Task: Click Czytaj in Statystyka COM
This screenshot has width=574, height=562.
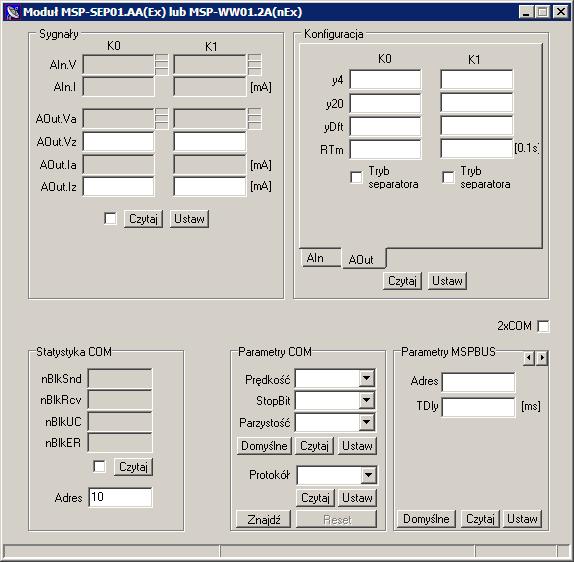Action: click(133, 467)
